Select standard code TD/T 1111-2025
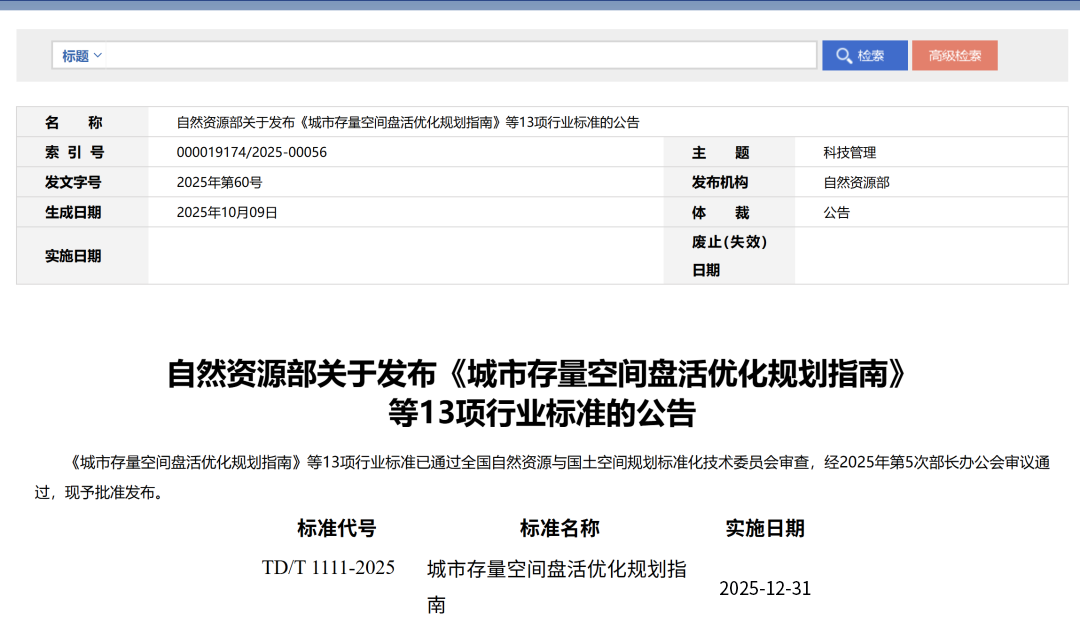The height and width of the screenshot is (621, 1080). coord(328,568)
